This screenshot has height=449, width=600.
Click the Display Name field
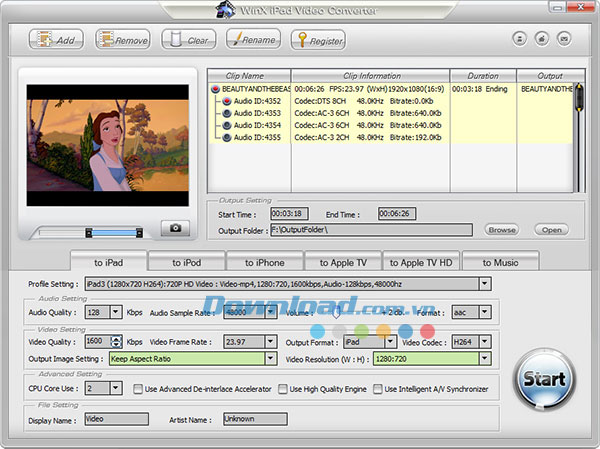pyautogui.click(x=117, y=419)
